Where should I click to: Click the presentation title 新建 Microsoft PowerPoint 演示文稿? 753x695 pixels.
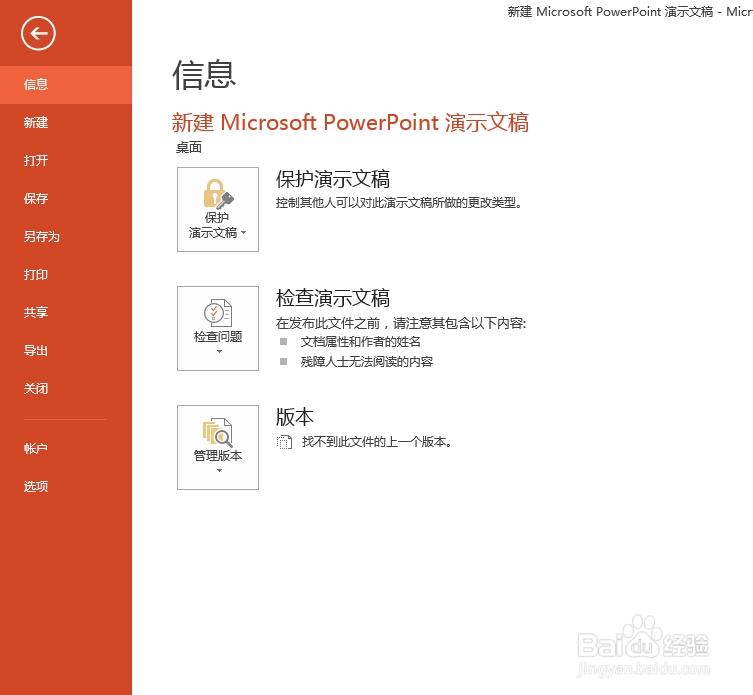coord(351,122)
